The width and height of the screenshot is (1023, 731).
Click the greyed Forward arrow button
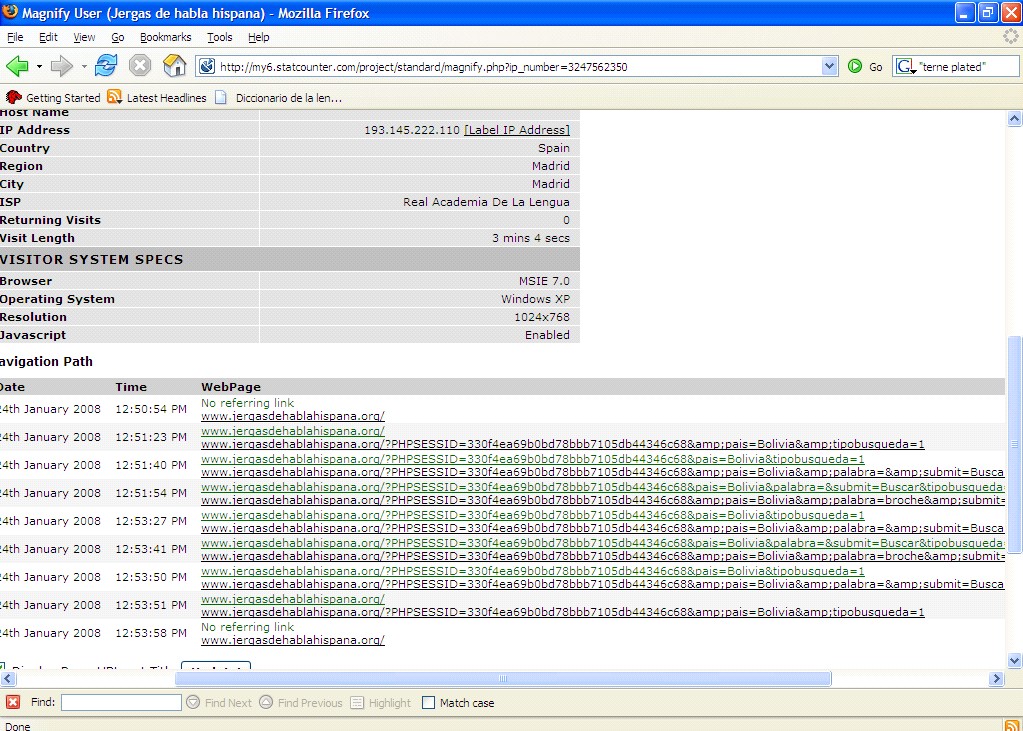(62, 66)
